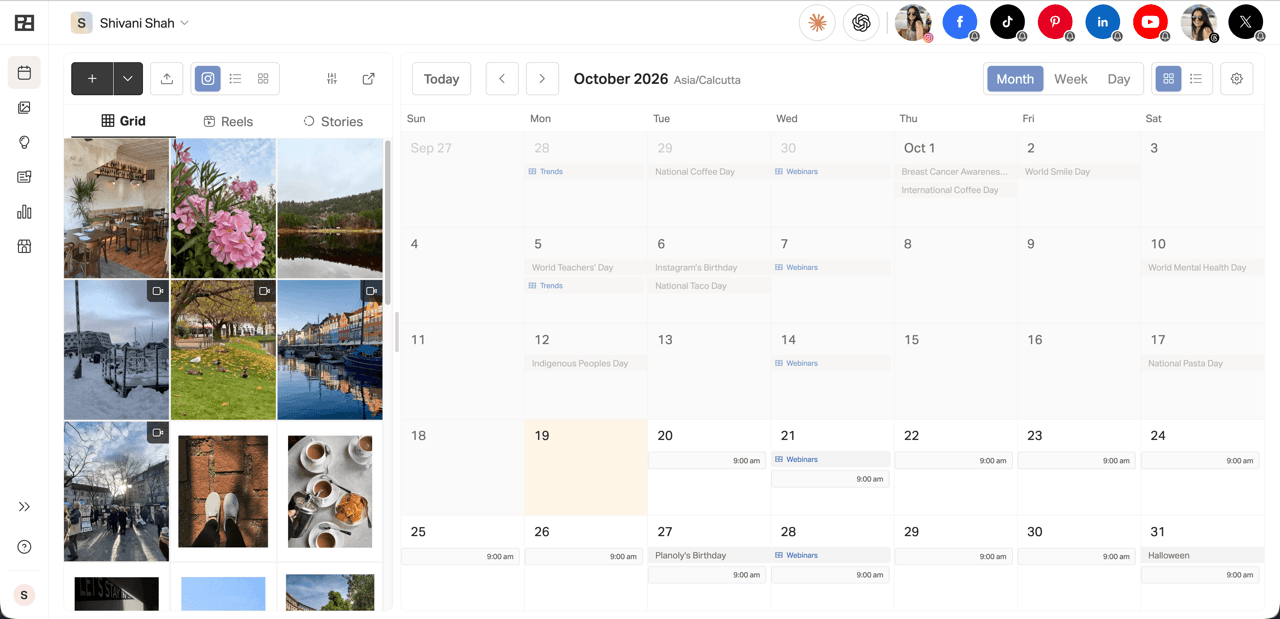
Task: Open the Shivani Shah workspace dropdown
Action: 130,23
